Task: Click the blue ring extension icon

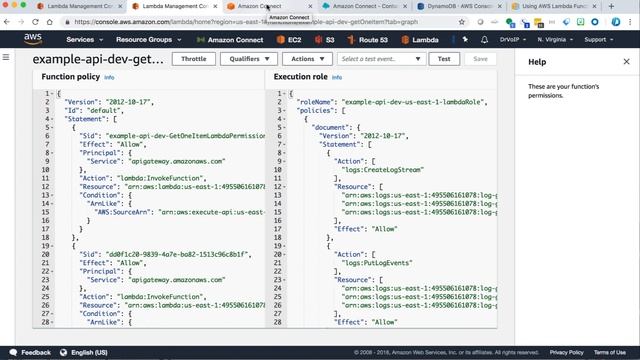Action: (595, 22)
